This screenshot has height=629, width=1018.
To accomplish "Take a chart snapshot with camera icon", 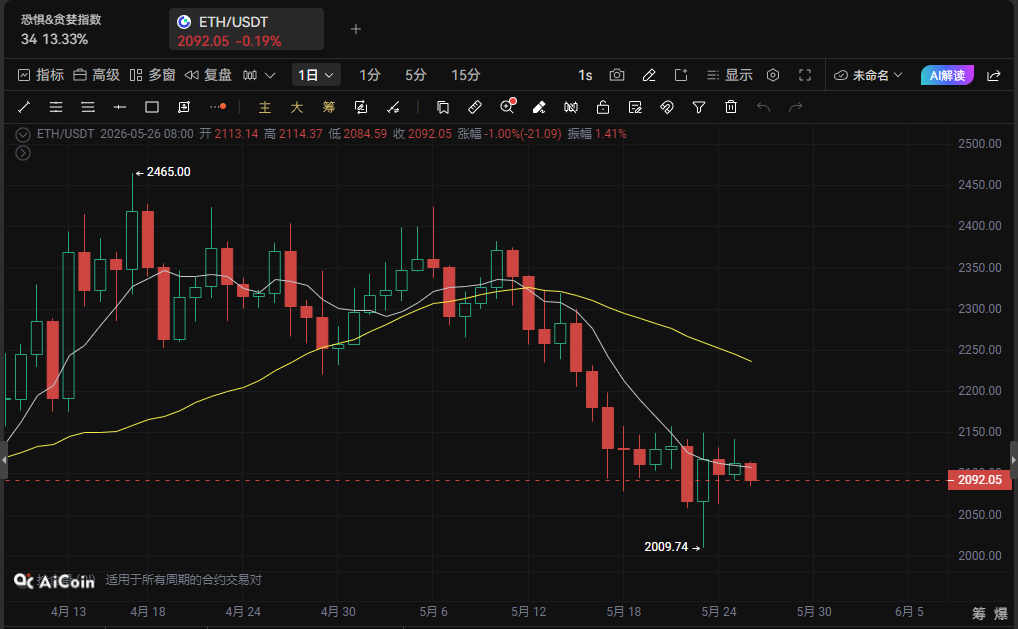I will pos(617,75).
